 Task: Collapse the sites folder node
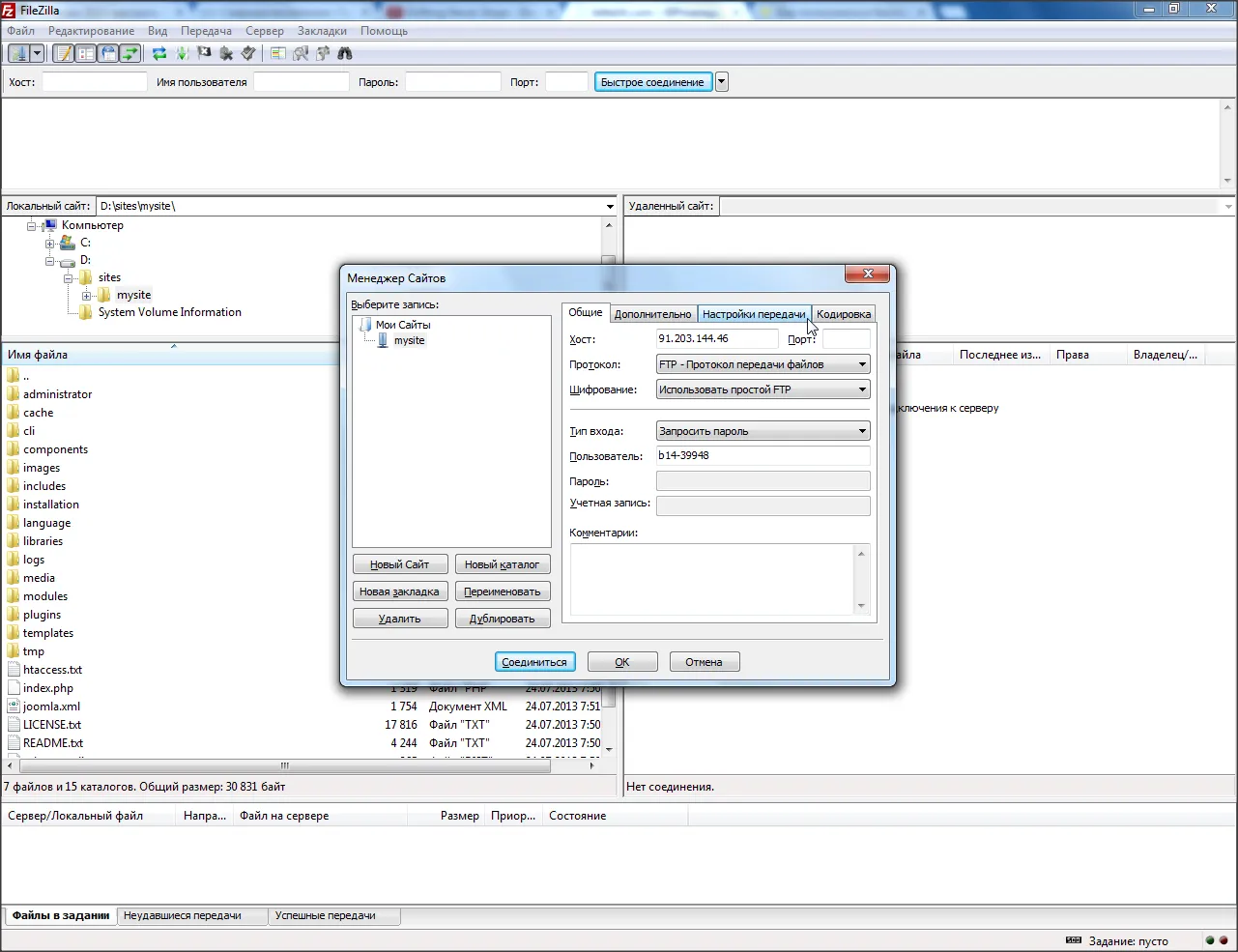69,277
